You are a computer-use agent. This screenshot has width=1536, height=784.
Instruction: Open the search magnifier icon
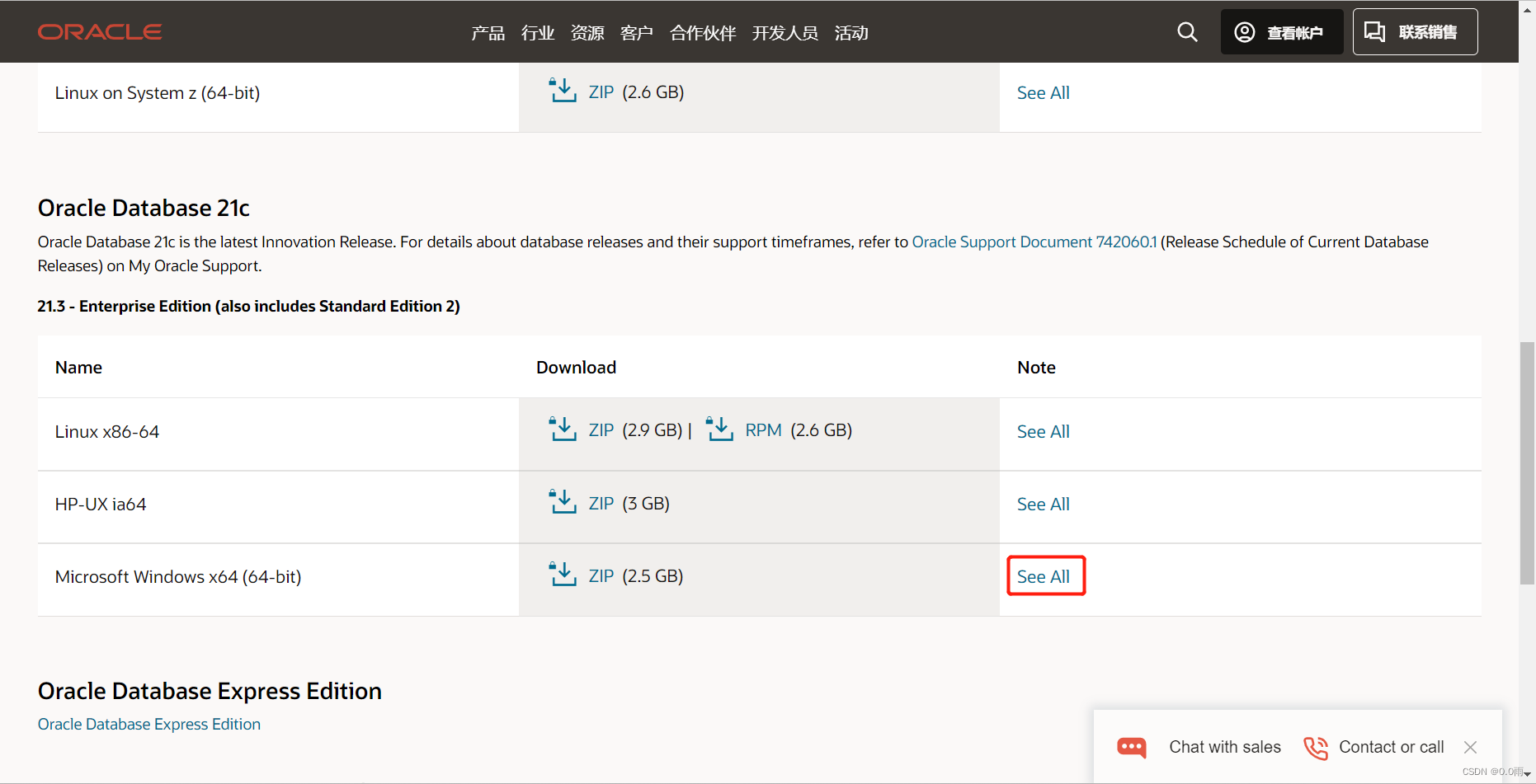pyautogui.click(x=1187, y=32)
